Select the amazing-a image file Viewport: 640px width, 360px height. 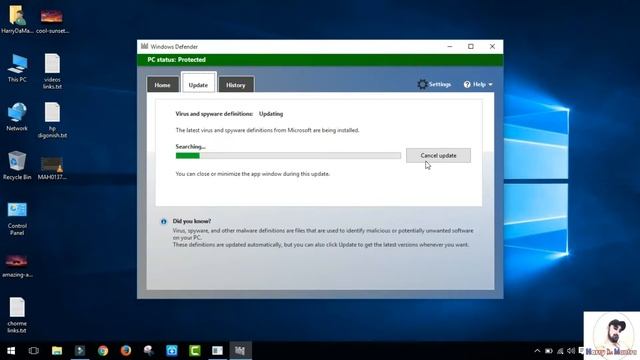tap(17, 265)
